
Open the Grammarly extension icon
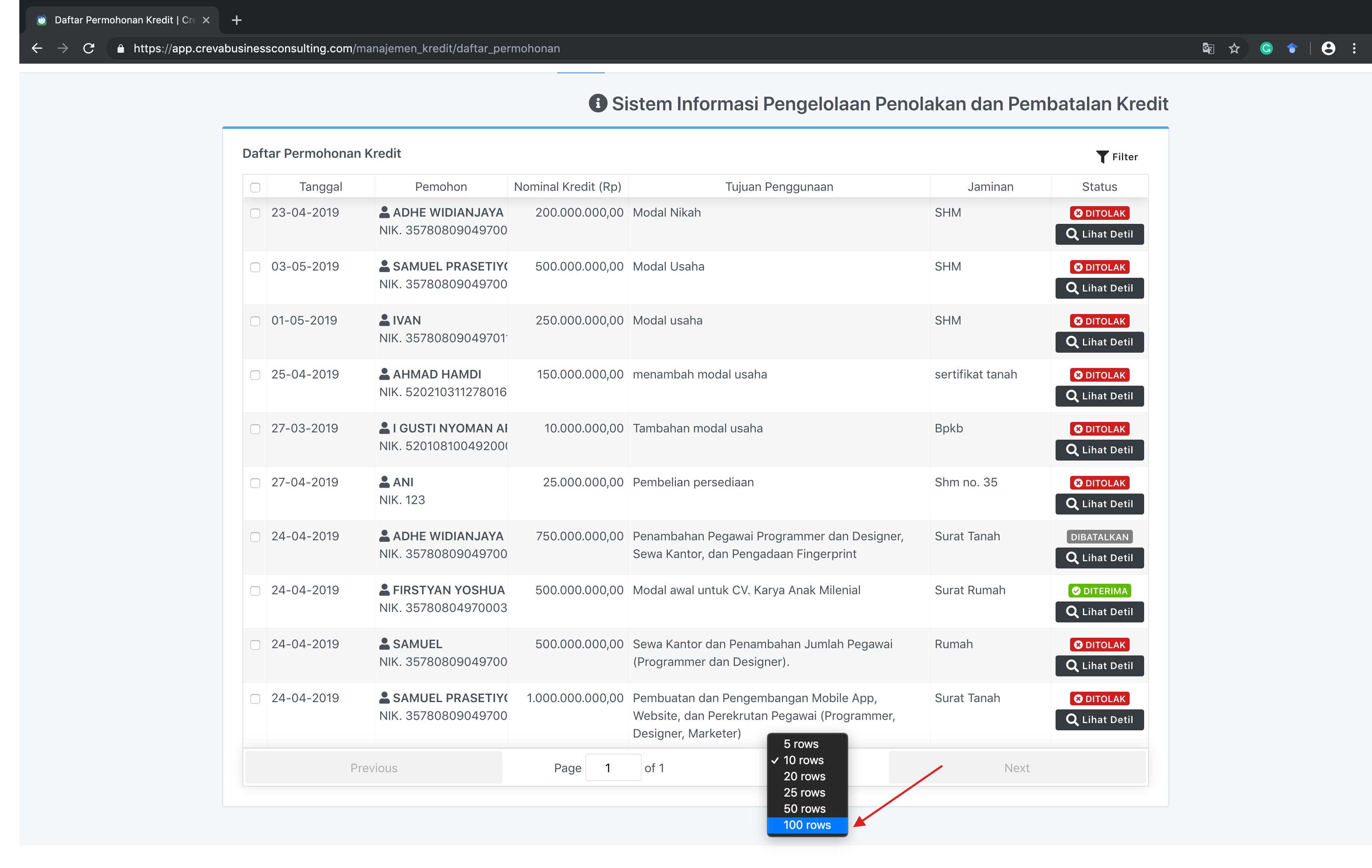[1266, 48]
